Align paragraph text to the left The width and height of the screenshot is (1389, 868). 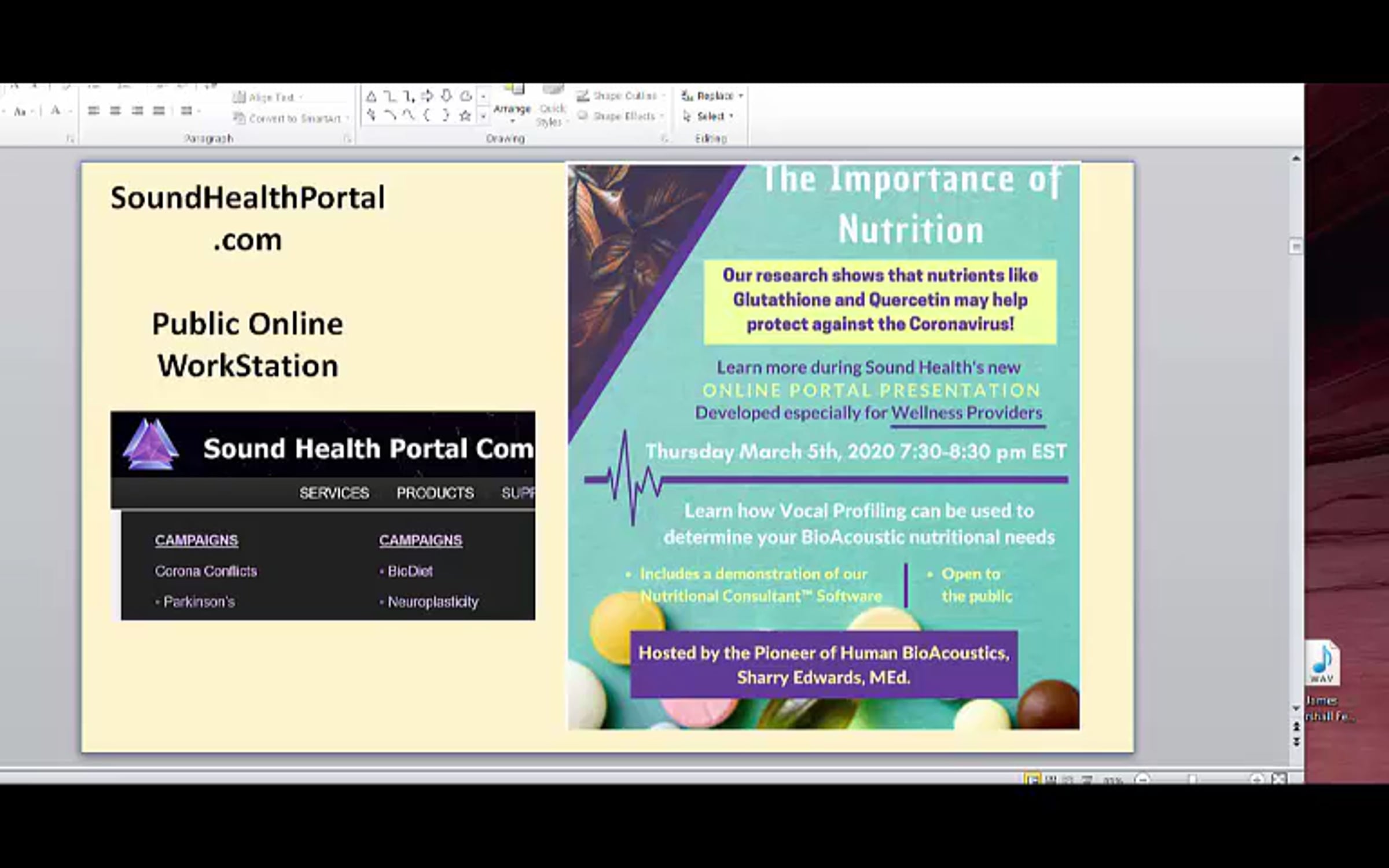pos(93,111)
